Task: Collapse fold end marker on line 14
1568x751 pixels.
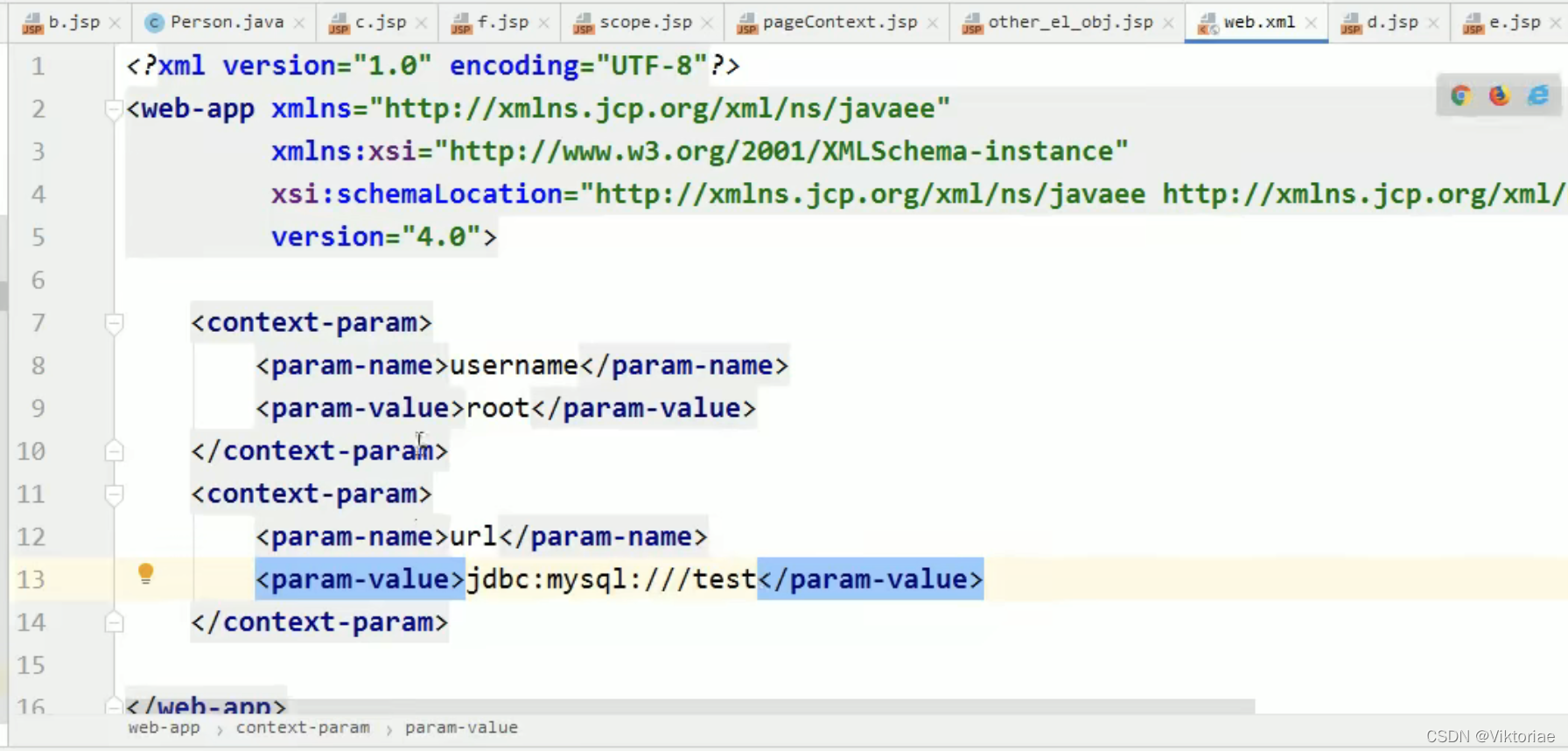Action: pyautogui.click(x=114, y=623)
